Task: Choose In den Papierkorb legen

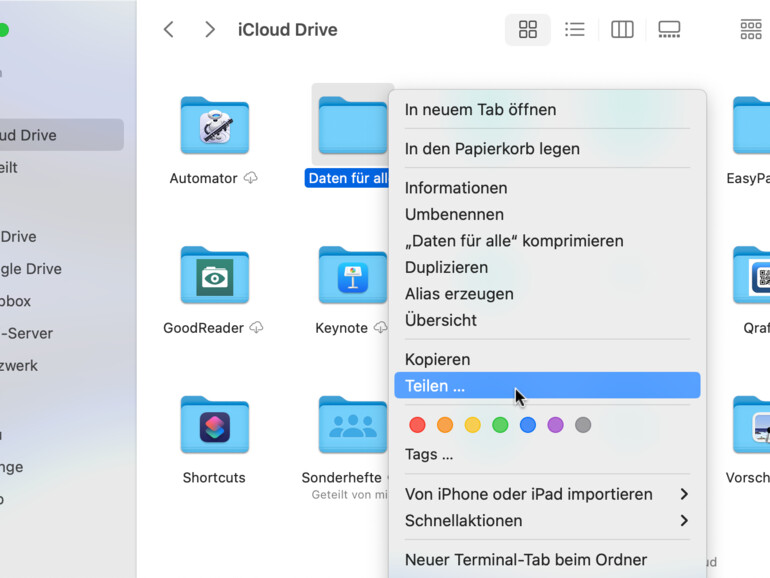Action: 547,149
